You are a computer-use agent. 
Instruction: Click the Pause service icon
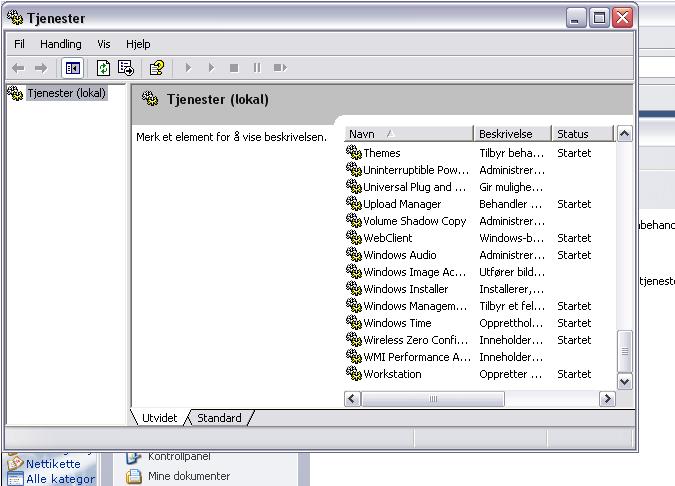point(257,68)
